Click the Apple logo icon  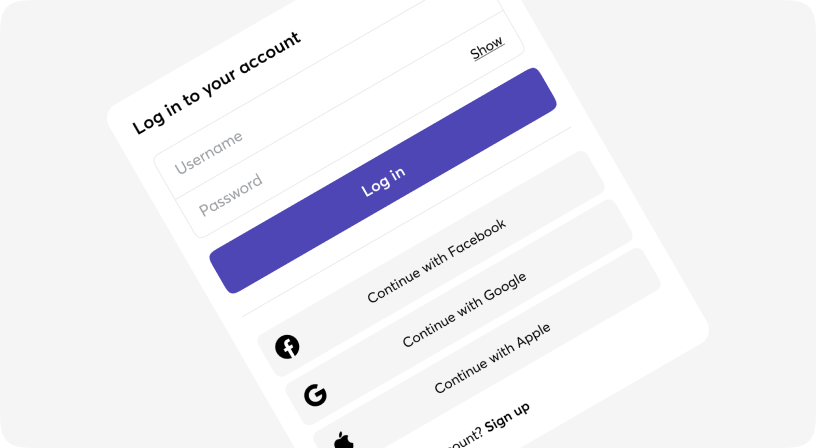(343, 440)
